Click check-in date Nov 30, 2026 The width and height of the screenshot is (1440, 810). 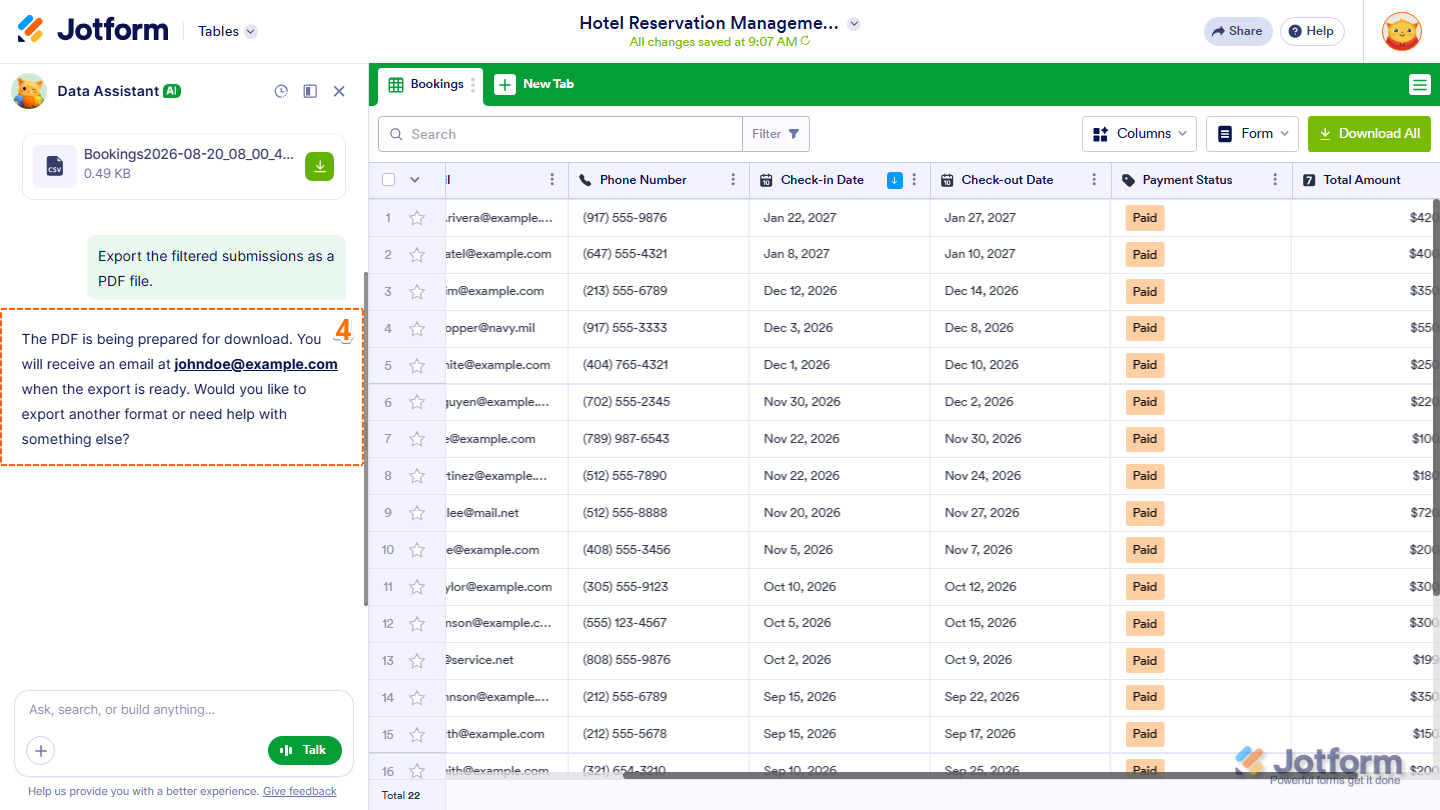point(802,402)
